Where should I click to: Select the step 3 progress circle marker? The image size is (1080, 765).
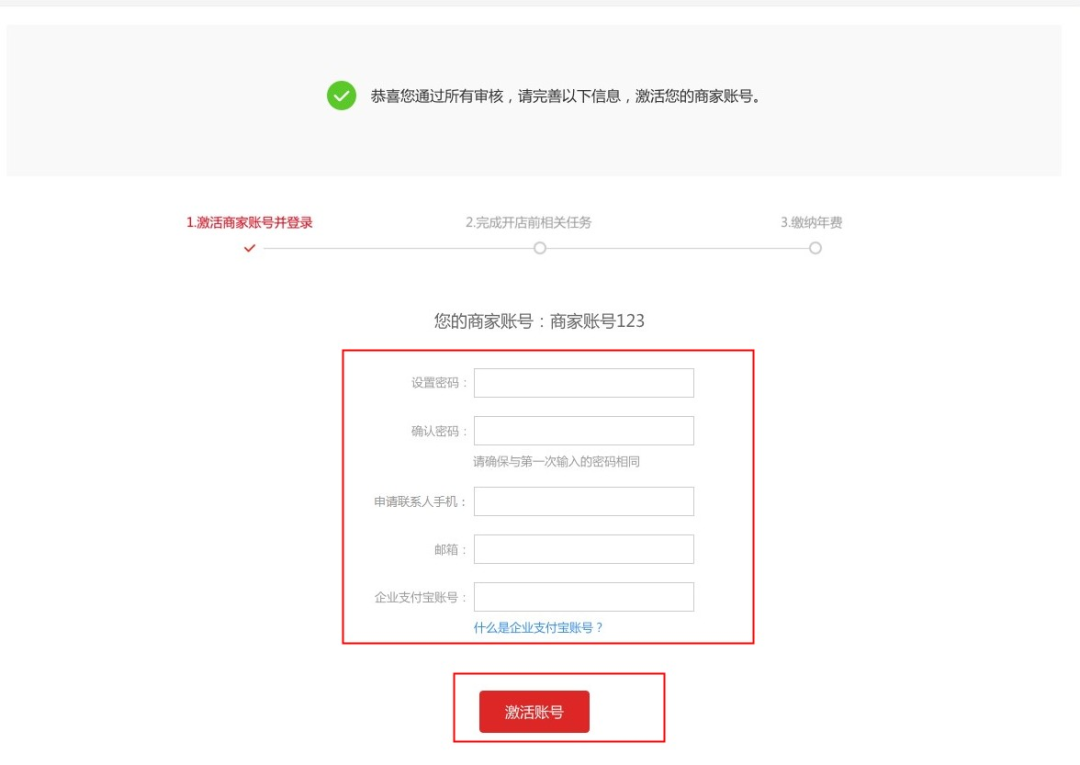pos(816,248)
